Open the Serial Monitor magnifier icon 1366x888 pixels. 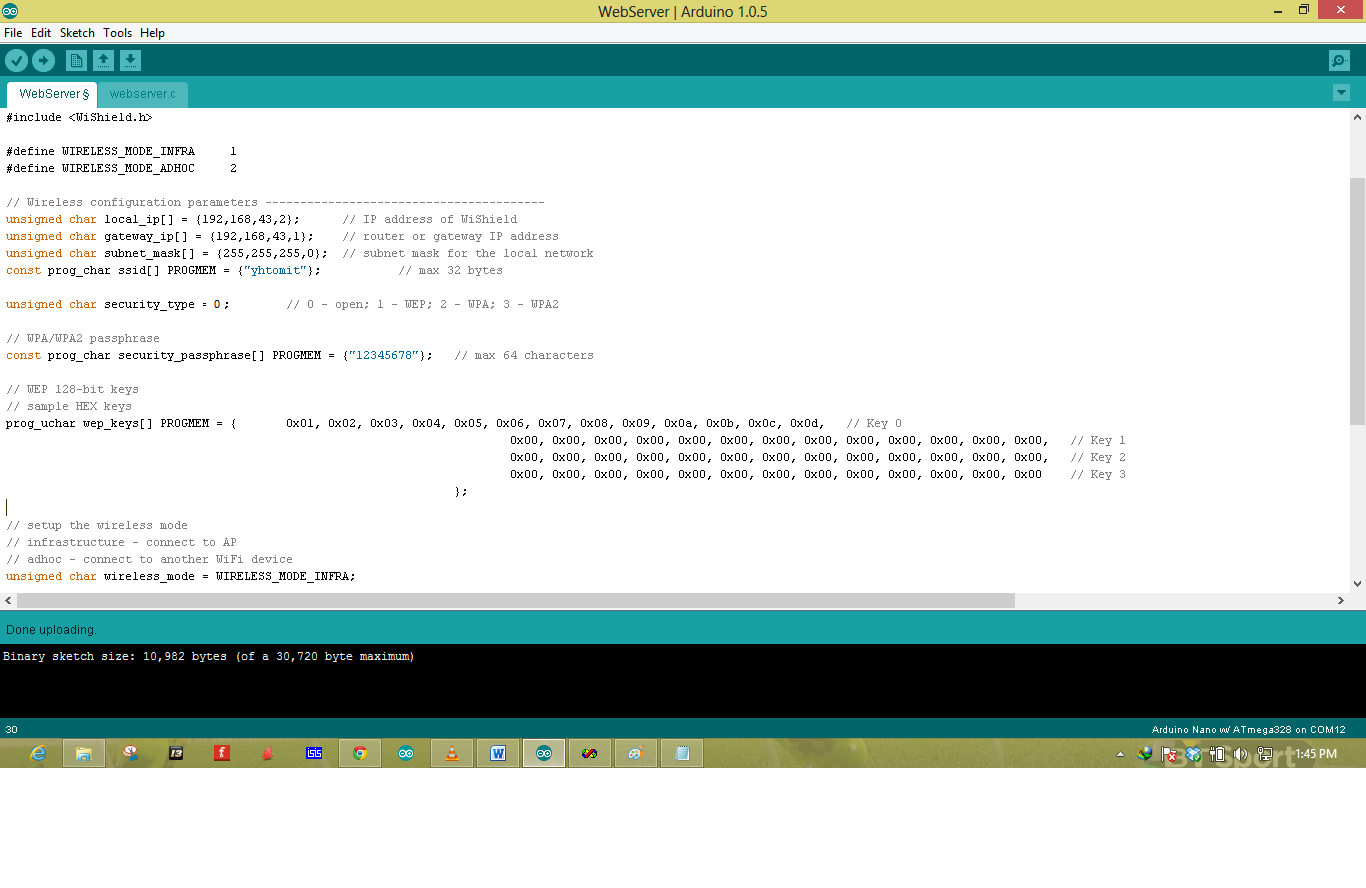(x=1339, y=61)
